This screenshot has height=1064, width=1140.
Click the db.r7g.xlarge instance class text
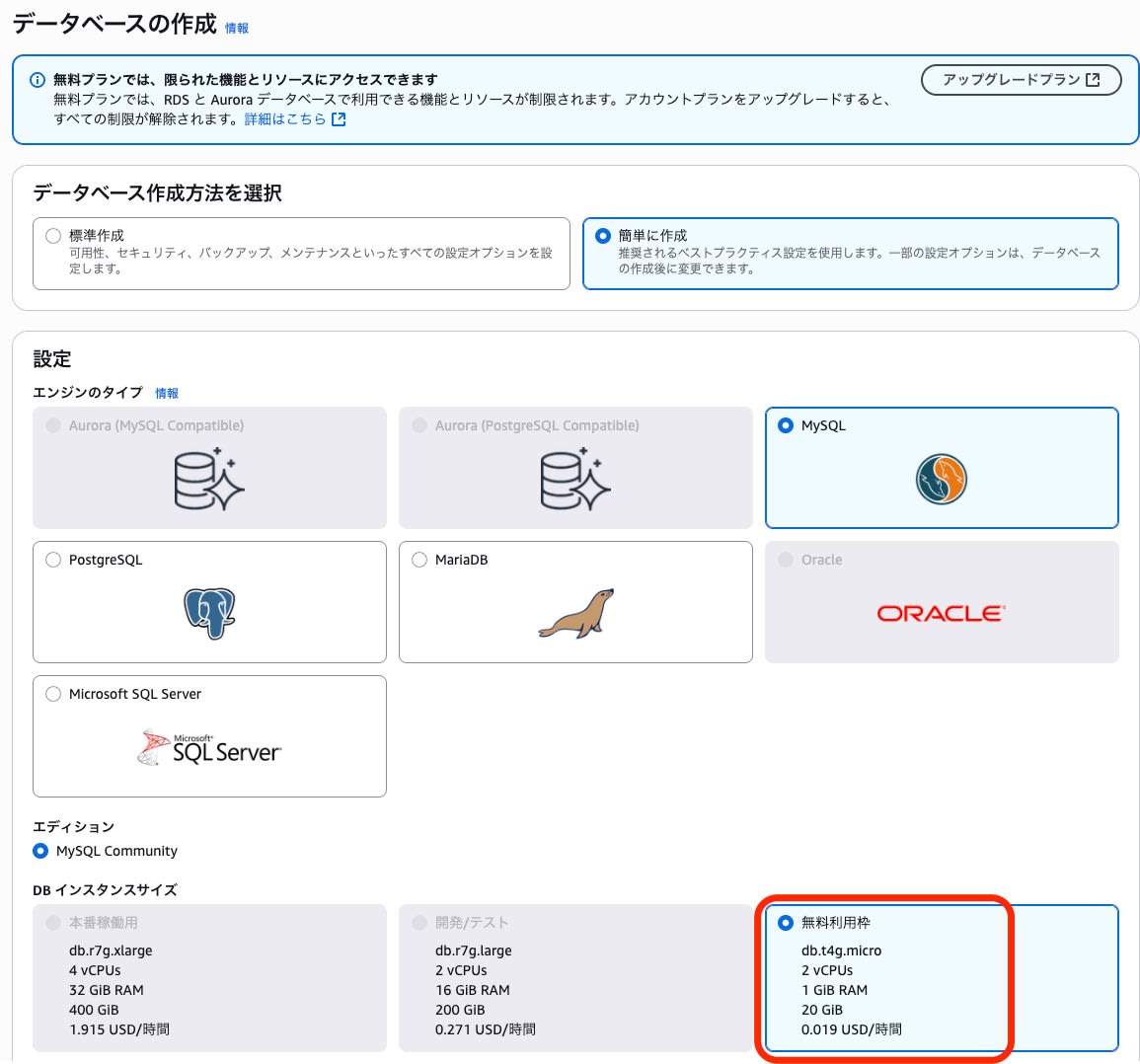point(111,950)
